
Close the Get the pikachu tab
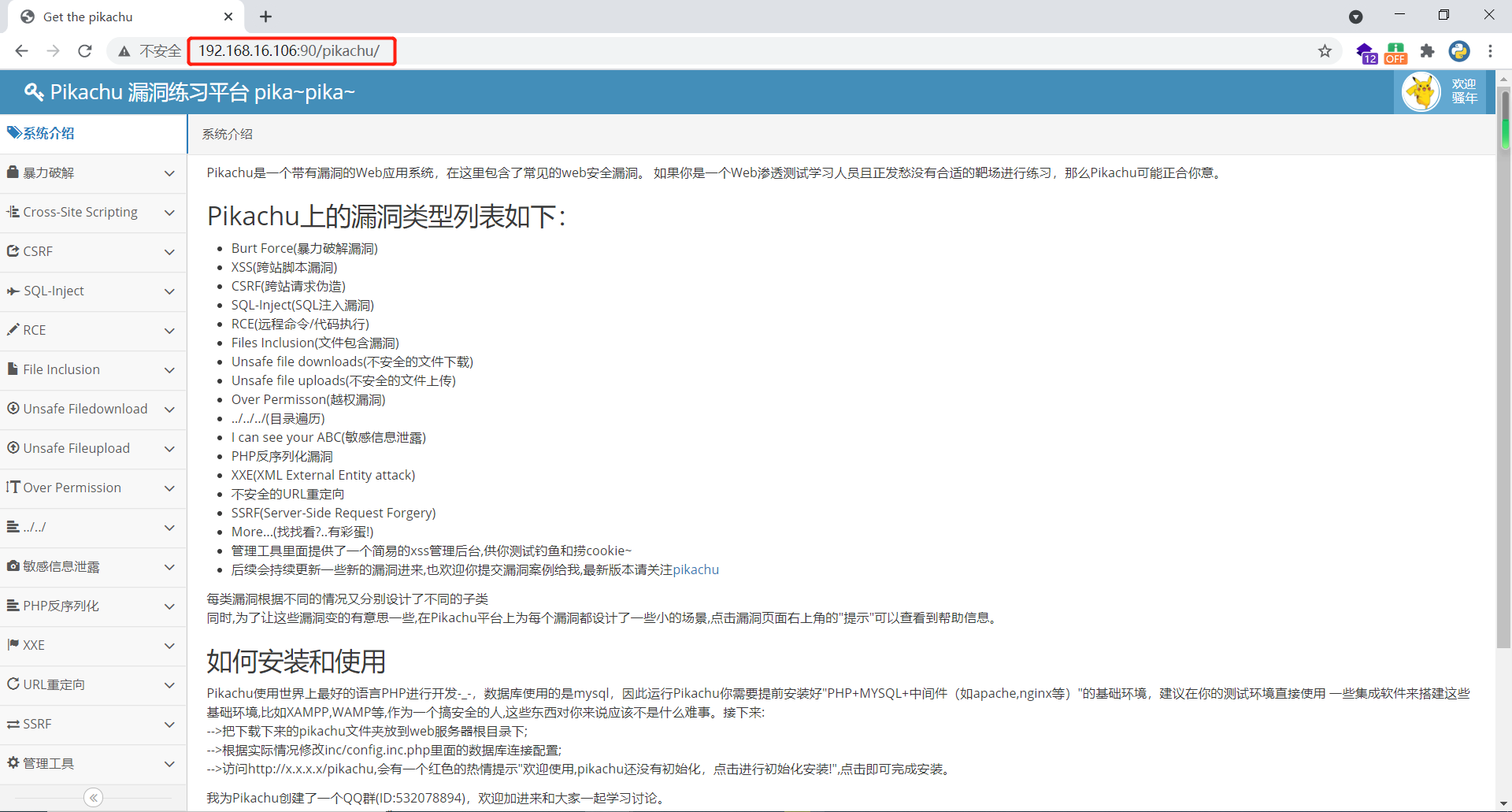[228, 17]
